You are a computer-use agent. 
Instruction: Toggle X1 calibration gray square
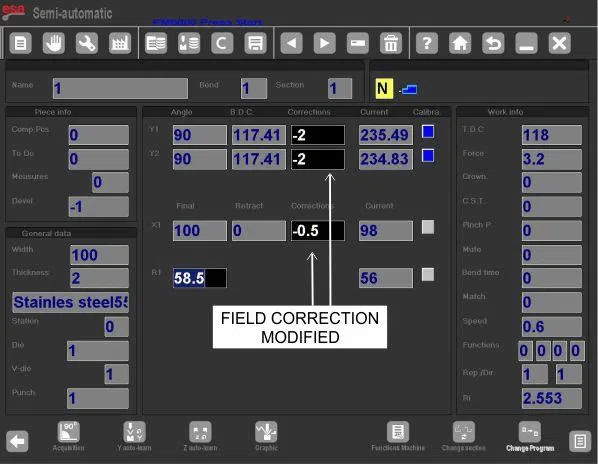pyautogui.click(x=428, y=227)
